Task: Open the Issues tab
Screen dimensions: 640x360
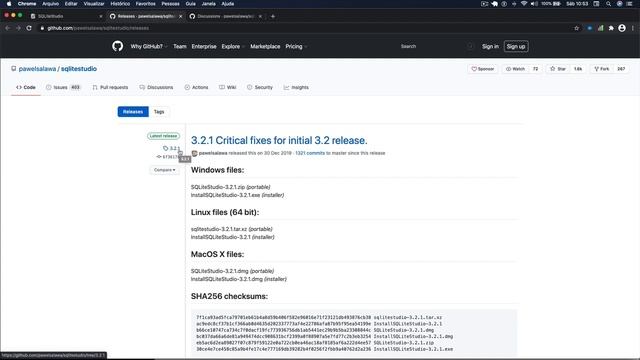Action: [63, 87]
